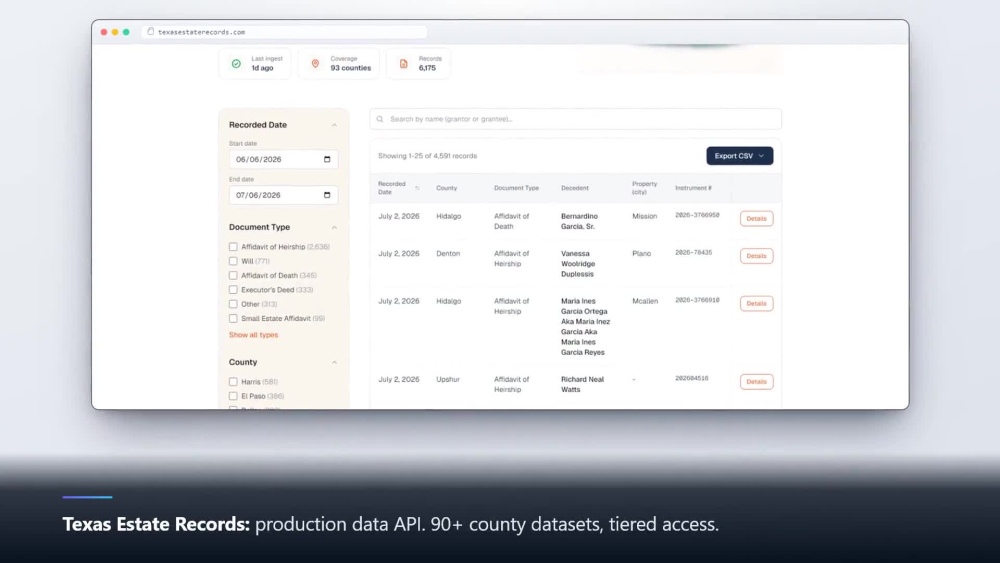Click the Document Type column header

coord(516,188)
